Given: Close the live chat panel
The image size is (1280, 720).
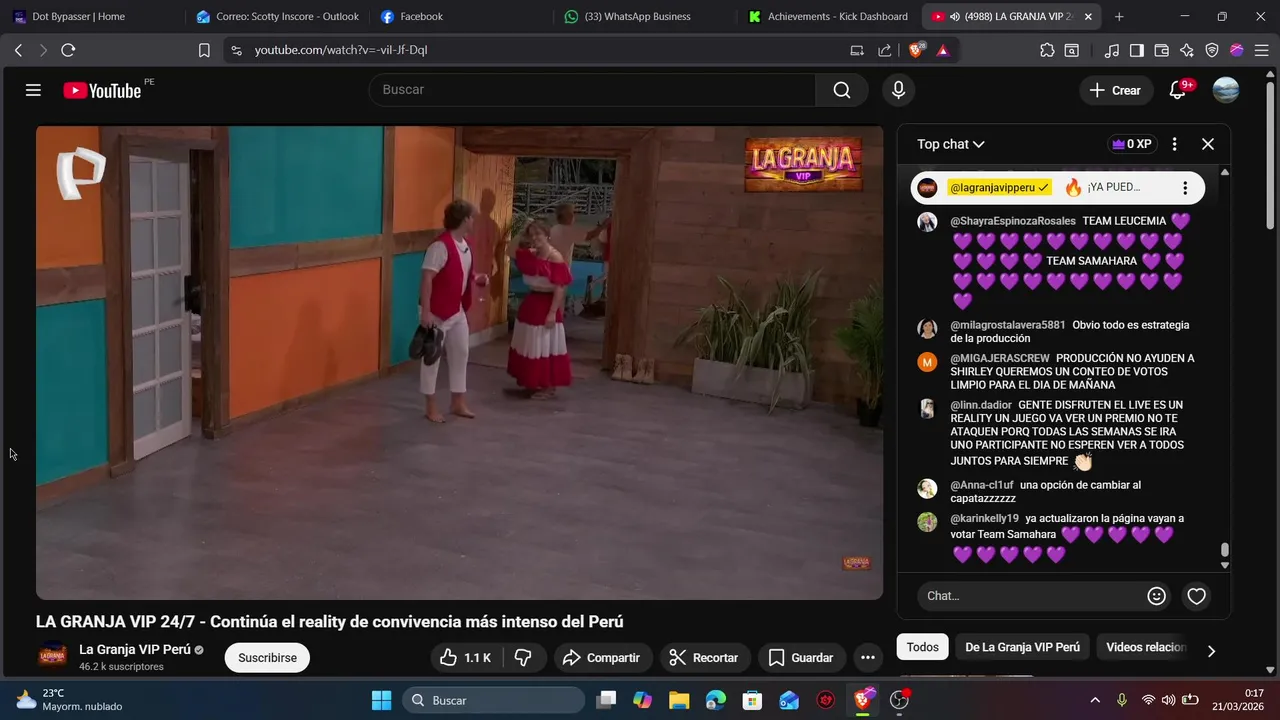Looking at the screenshot, I should tap(1208, 144).
